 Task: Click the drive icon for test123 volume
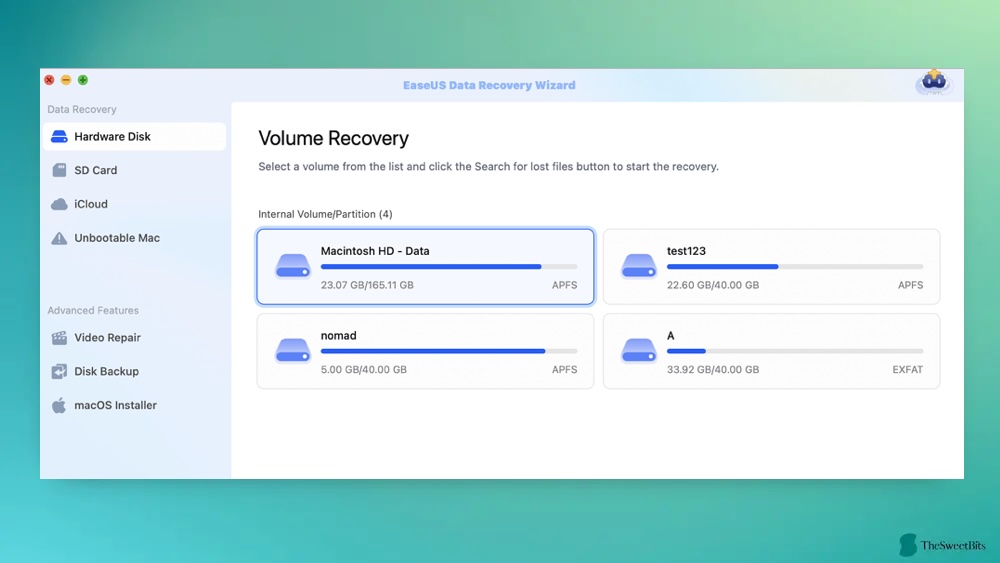(639, 267)
